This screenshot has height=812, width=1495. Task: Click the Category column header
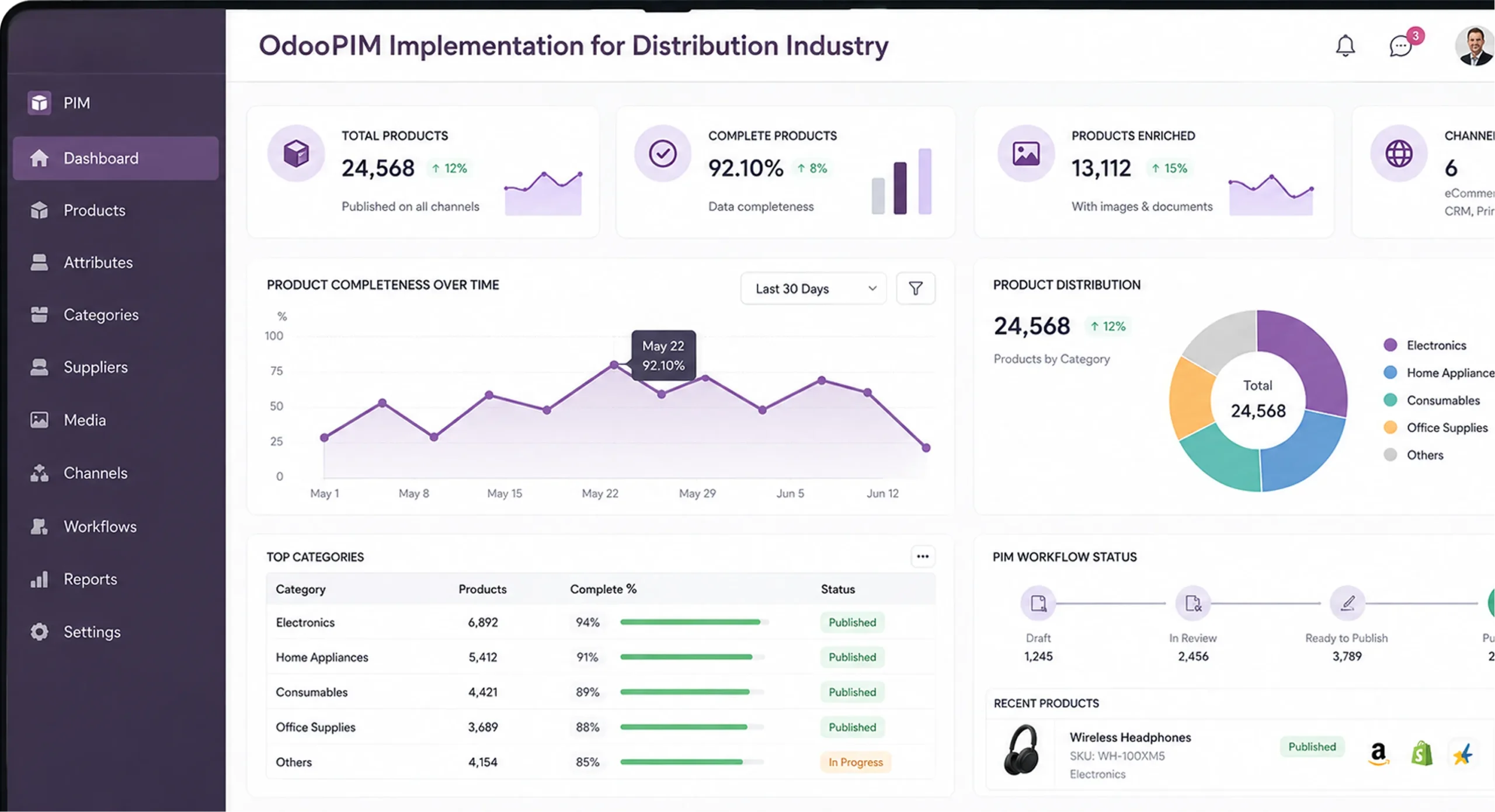[x=301, y=589]
